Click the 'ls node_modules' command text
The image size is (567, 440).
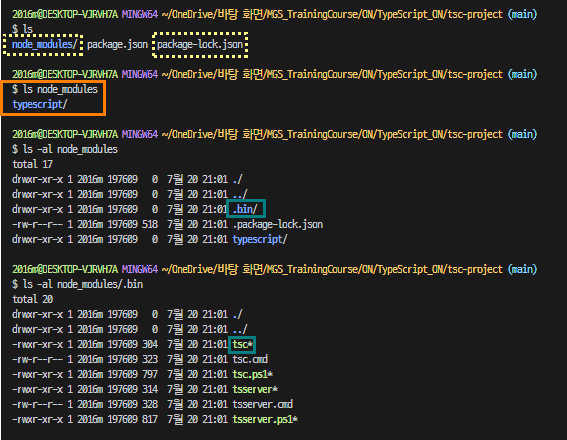[60, 89]
